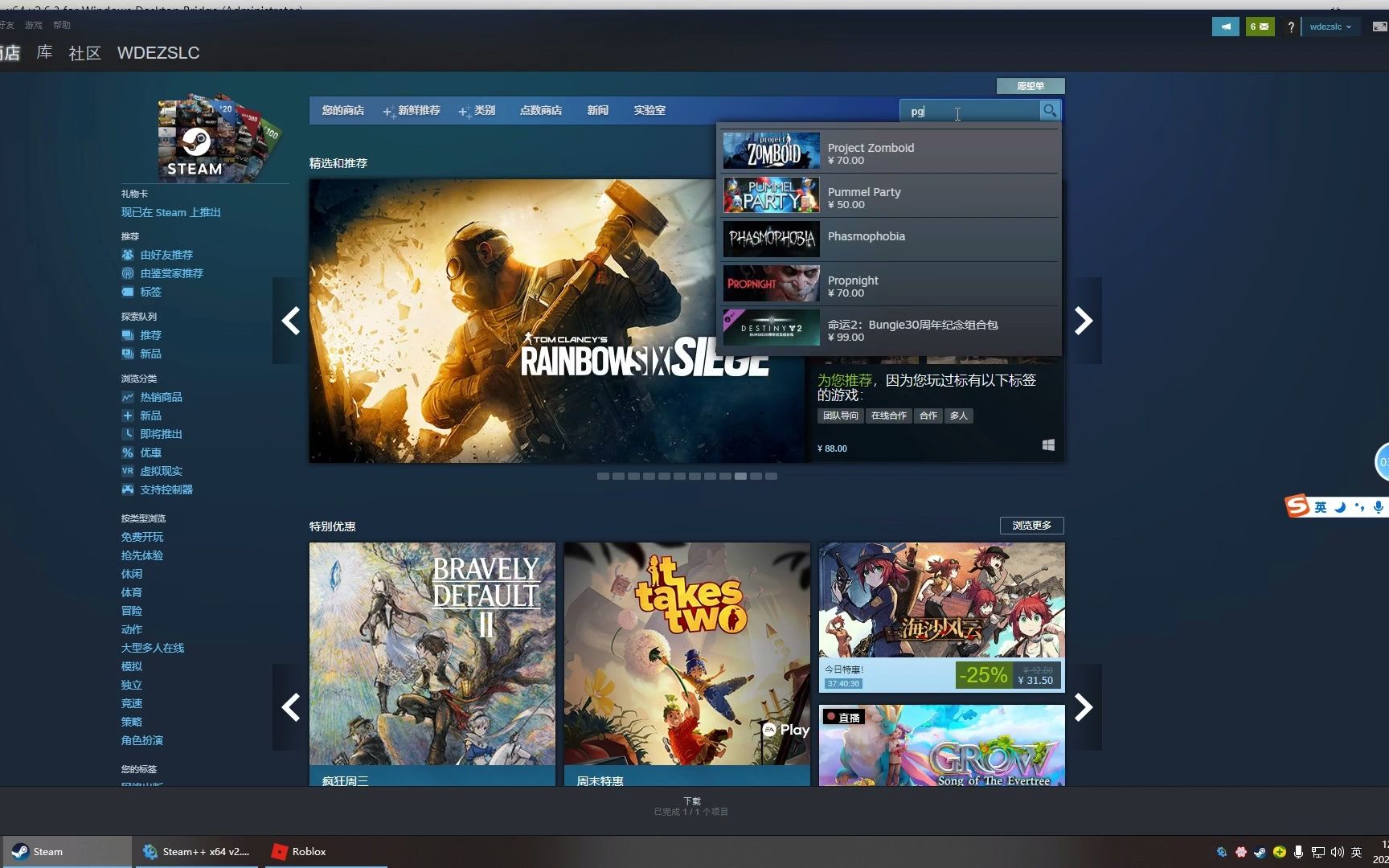The height and width of the screenshot is (868, 1389).
Task: Click 现已在 Steam 上推出 link
Action: (171, 213)
